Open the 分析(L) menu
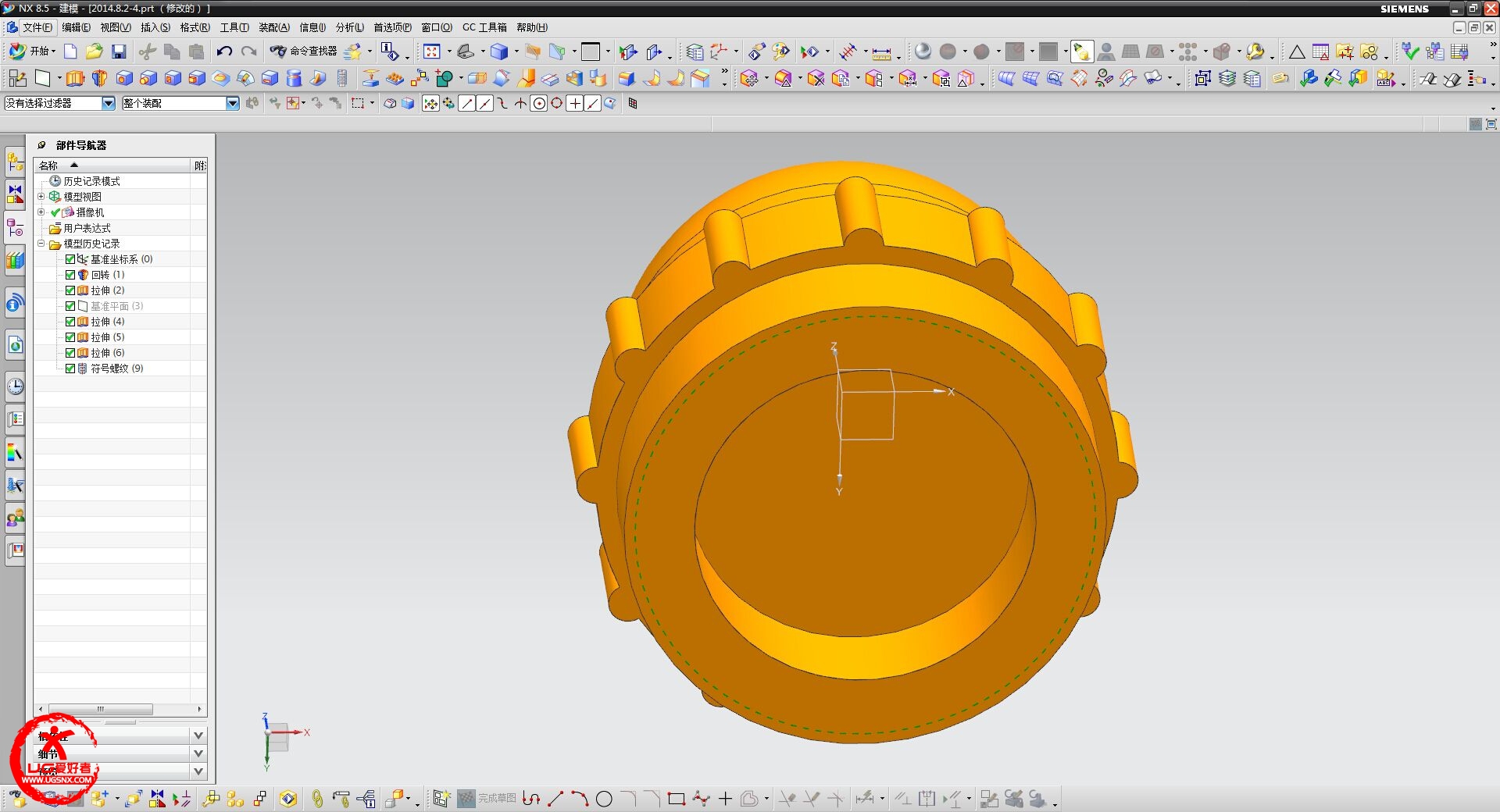This screenshot has height=812, width=1500. [349, 27]
